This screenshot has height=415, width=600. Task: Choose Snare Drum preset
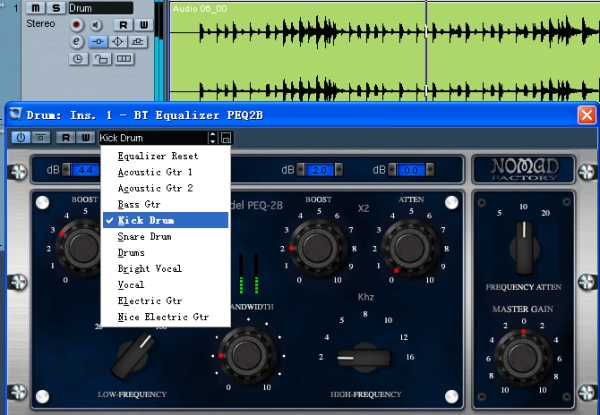pos(166,236)
